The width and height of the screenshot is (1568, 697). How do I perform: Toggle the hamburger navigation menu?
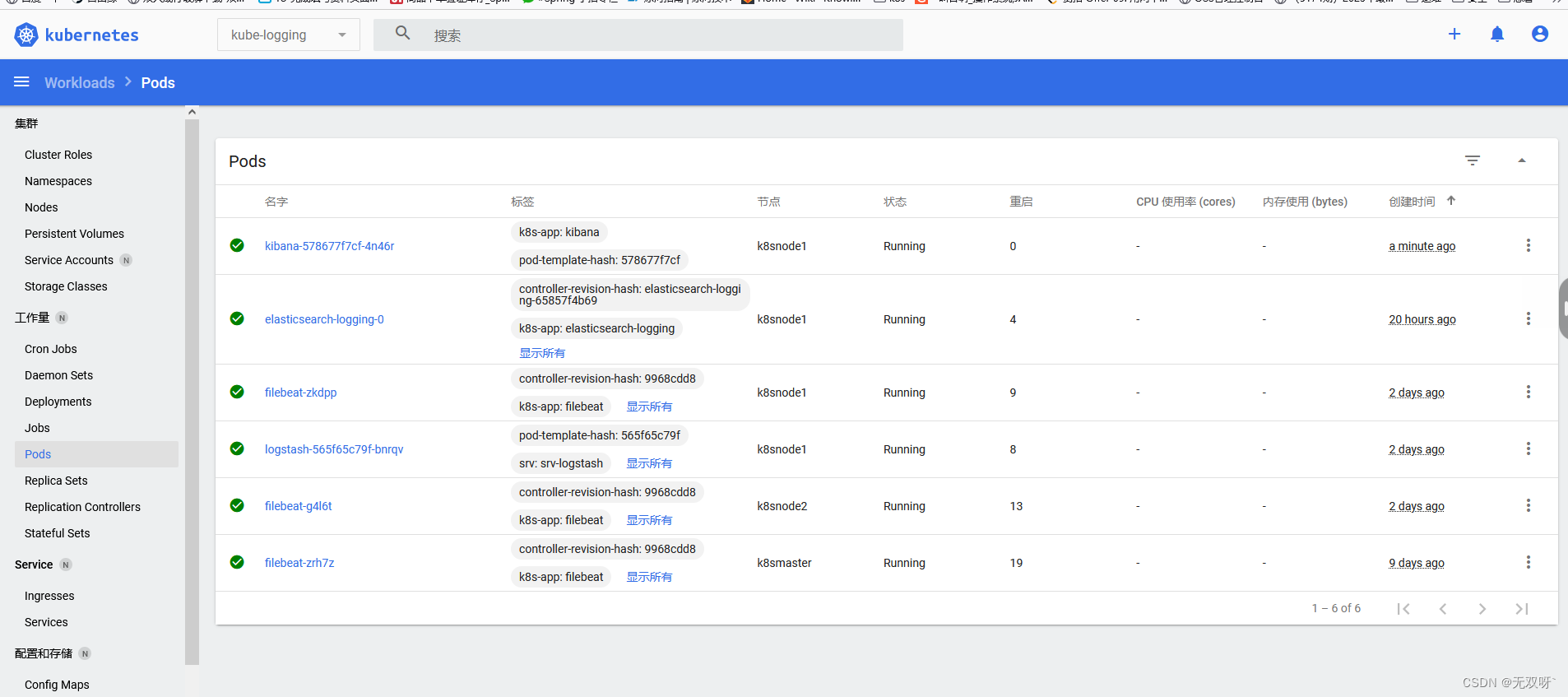pyautogui.click(x=21, y=82)
